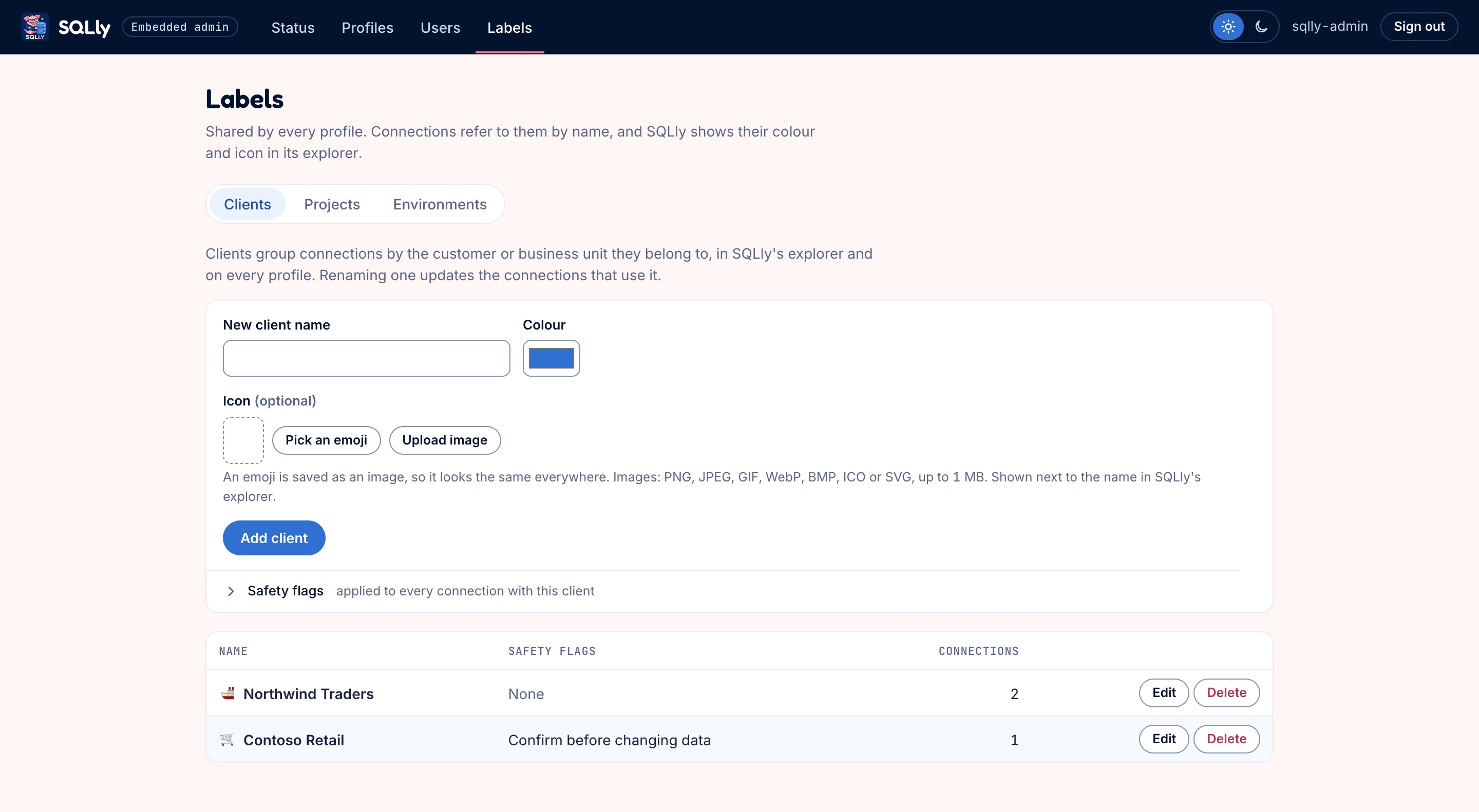Open the Users nav item
Screen dimensions: 1479x812
point(441,28)
